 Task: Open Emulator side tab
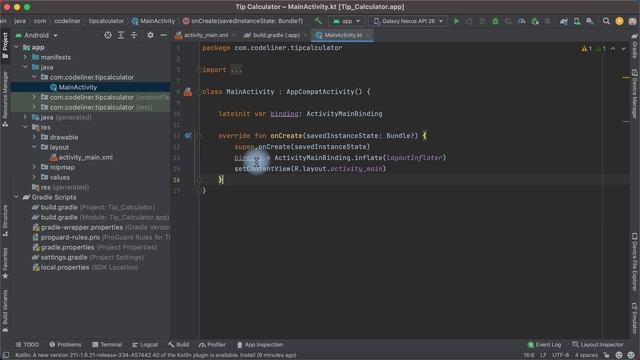tap(635, 318)
